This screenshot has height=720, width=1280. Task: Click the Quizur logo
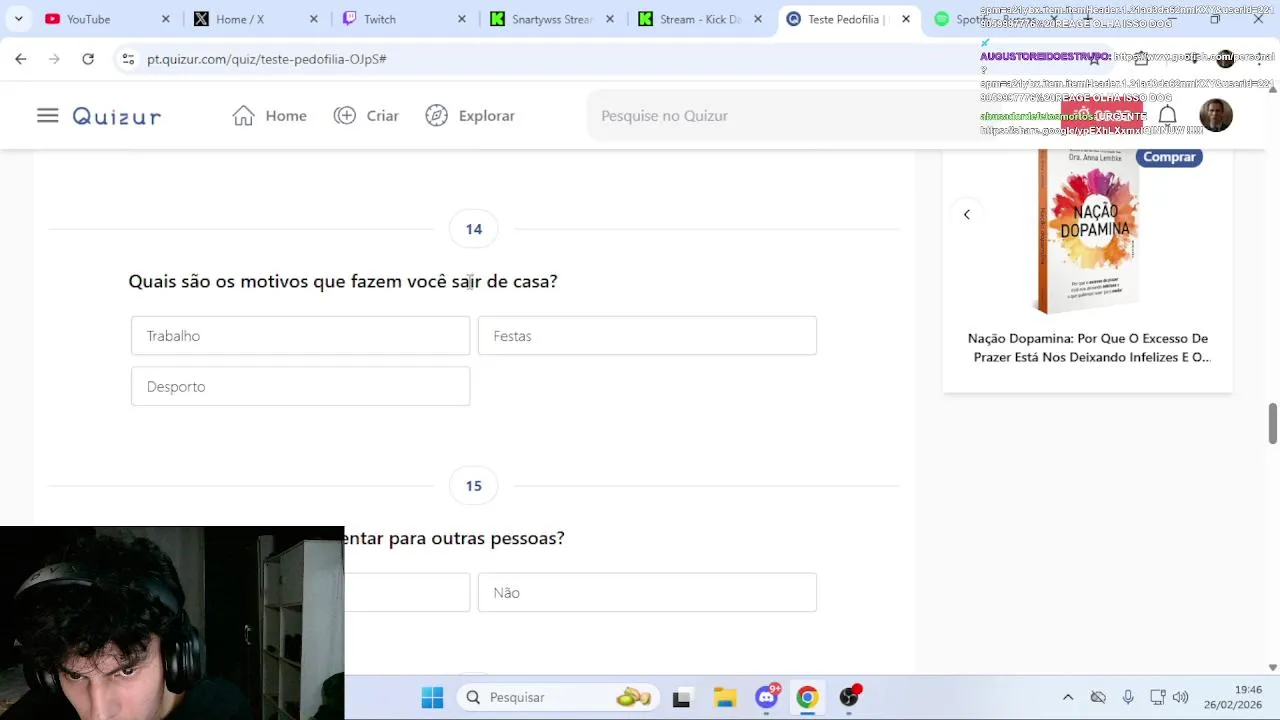117,116
